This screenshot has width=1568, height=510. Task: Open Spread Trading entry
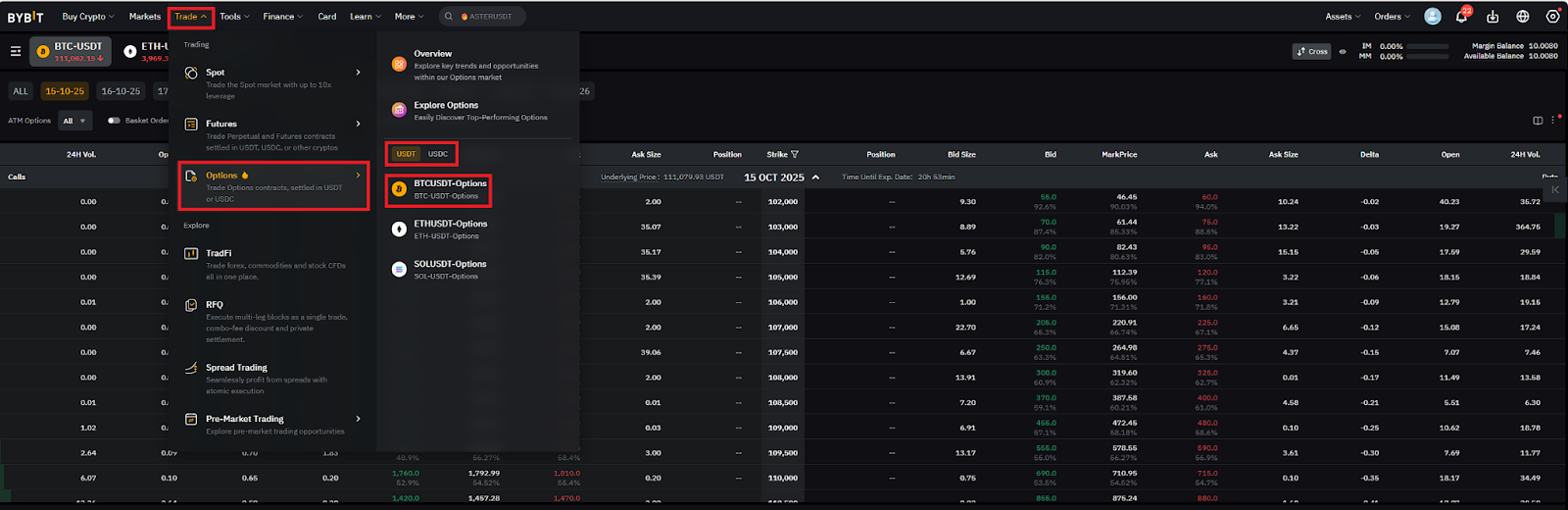click(x=273, y=379)
